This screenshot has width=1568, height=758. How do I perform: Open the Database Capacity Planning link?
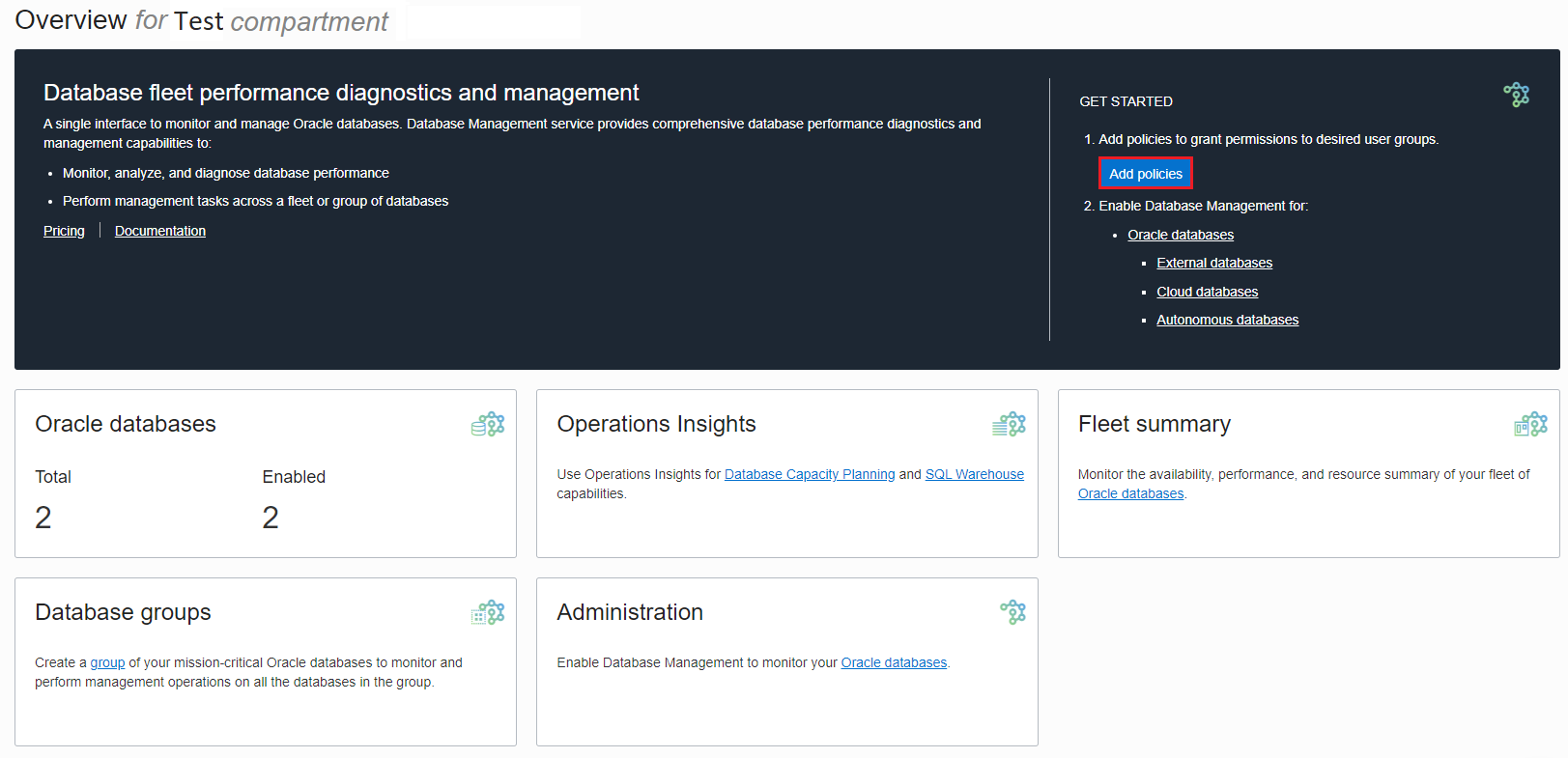(810, 474)
